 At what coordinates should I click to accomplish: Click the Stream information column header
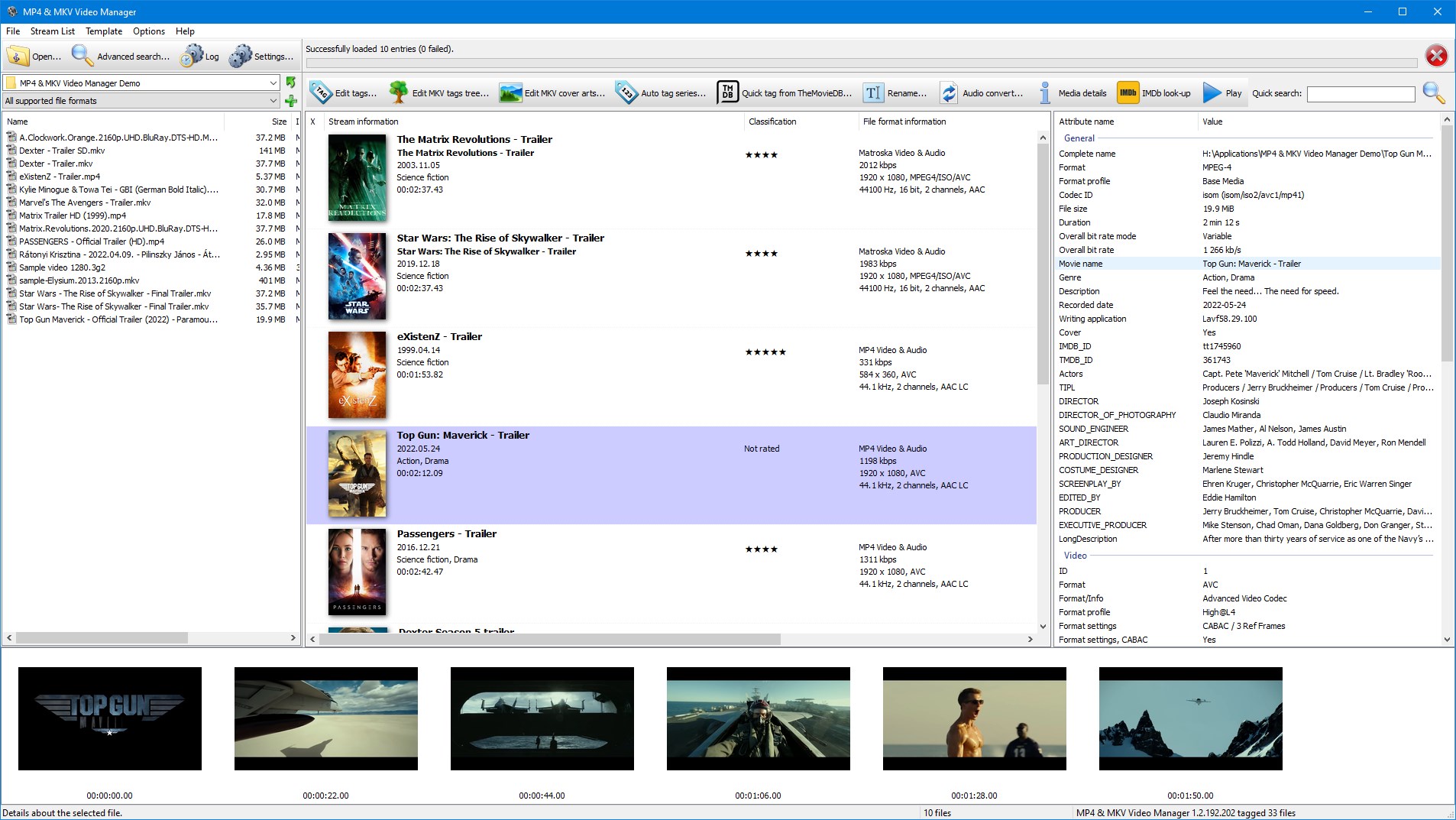(x=533, y=122)
